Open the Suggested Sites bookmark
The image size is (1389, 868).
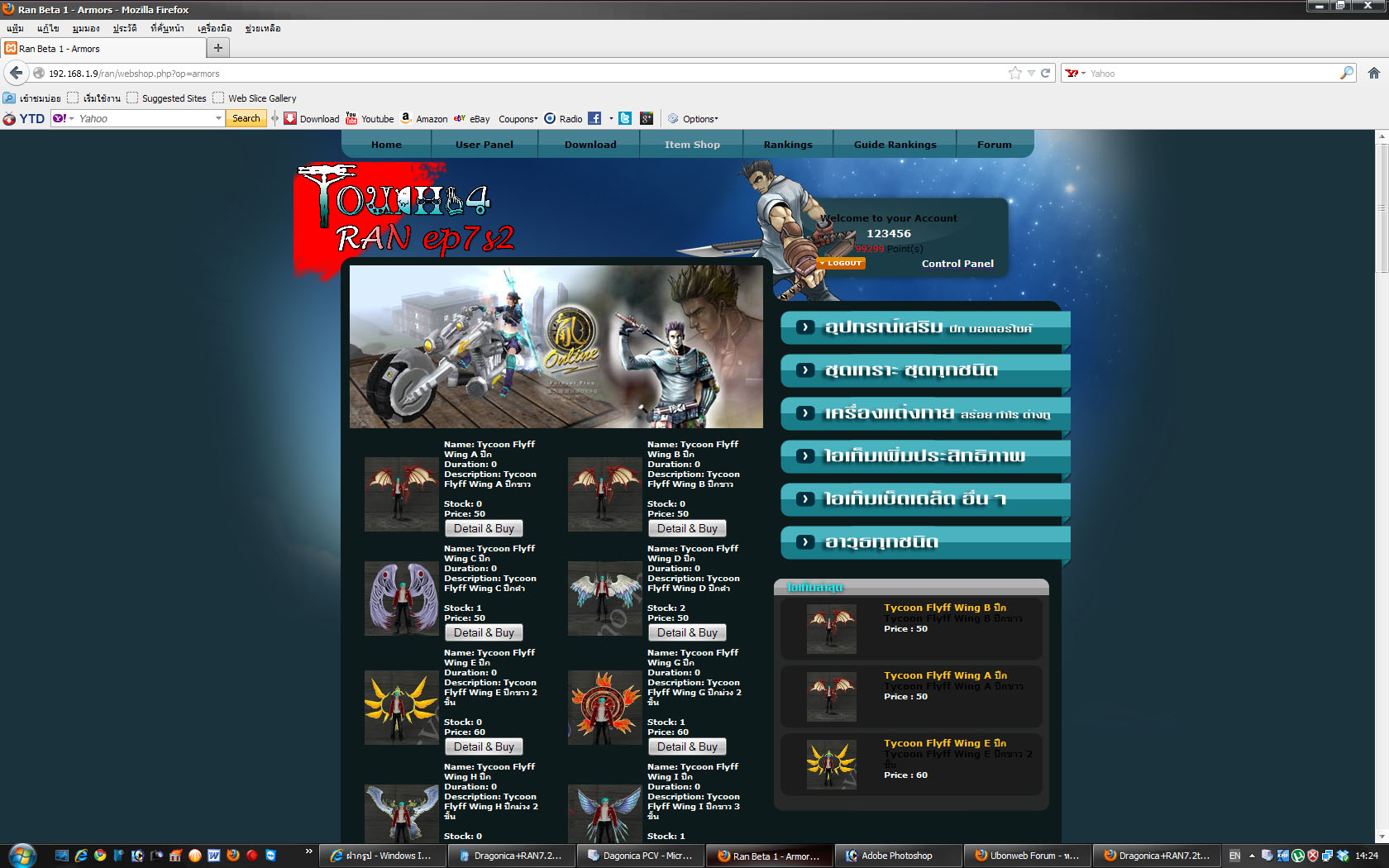click(x=167, y=98)
